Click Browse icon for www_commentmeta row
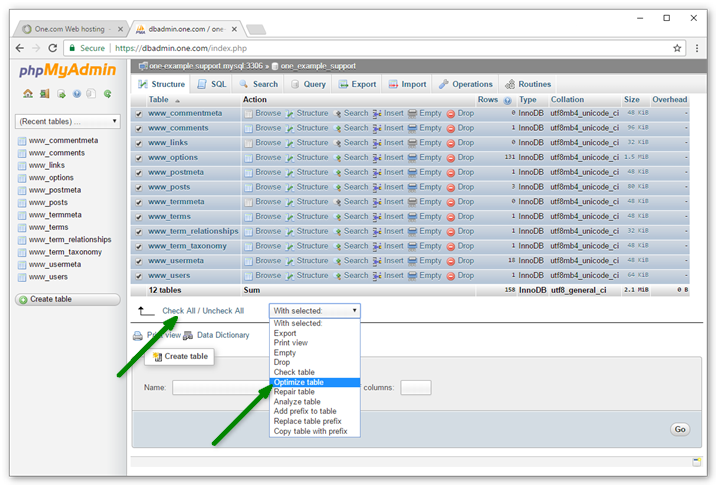This screenshot has width=716, height=485. point(248,114)
